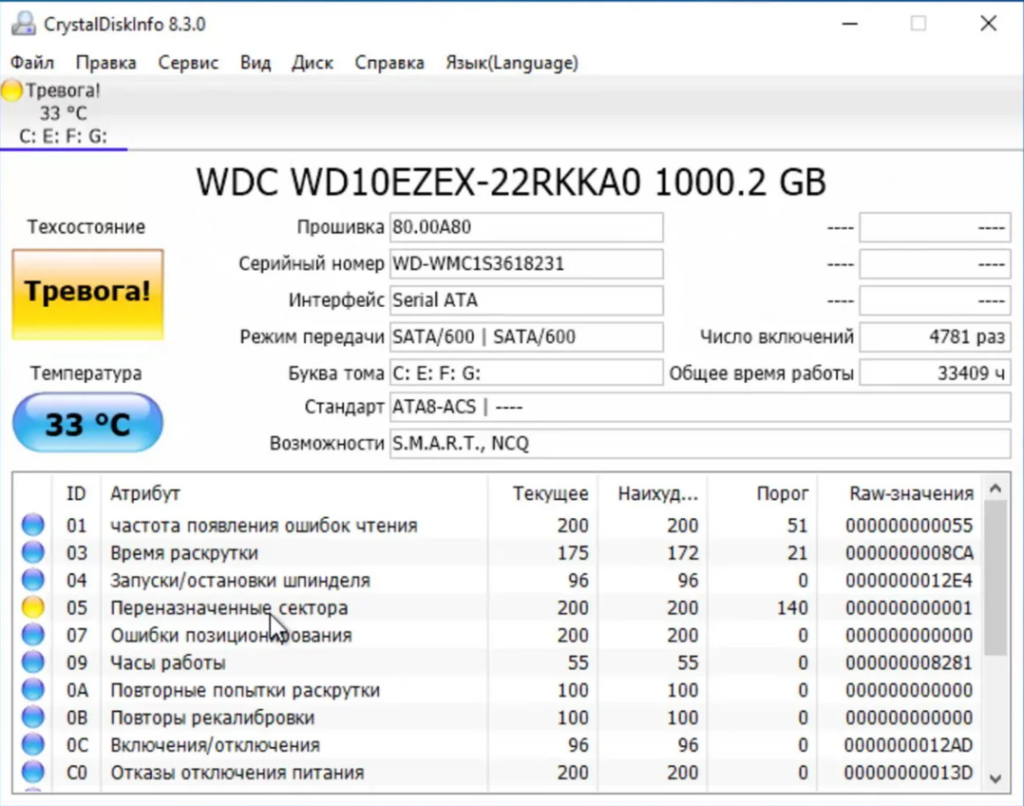
Task: Click the blue status icon for attribute 0A
Action: 33,689
